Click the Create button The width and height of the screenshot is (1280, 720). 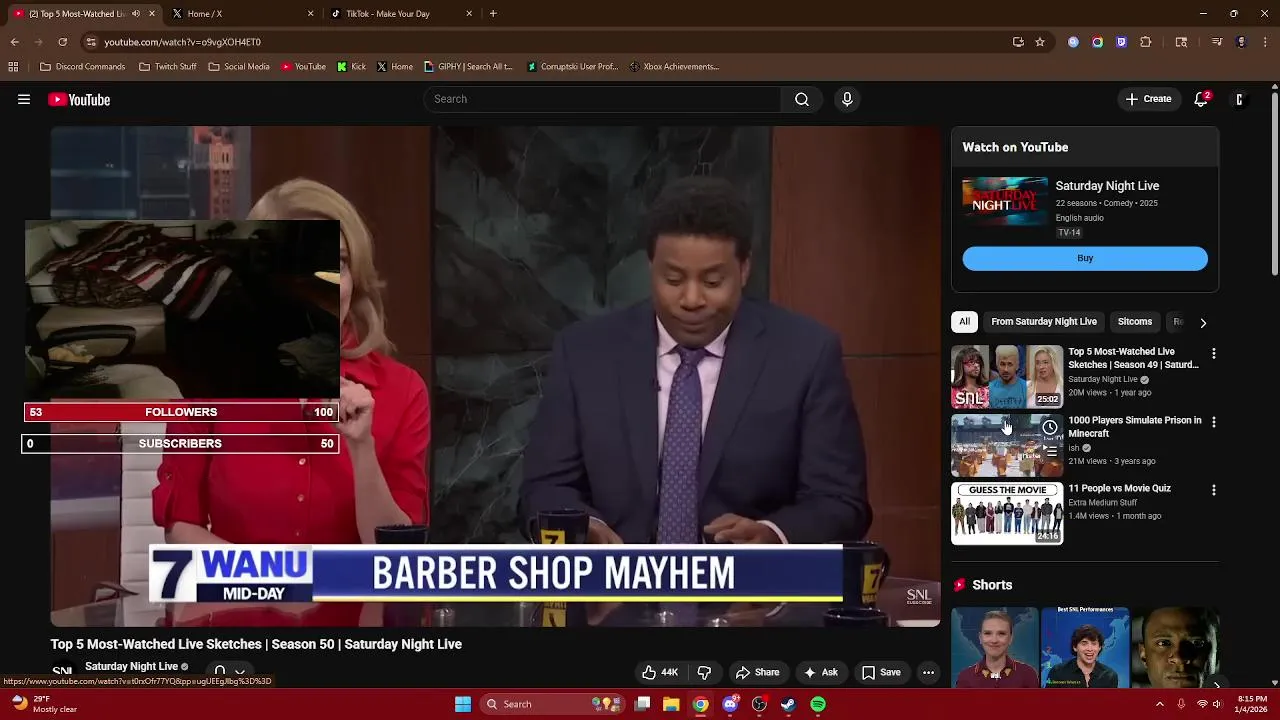(x=1148, y=99)
